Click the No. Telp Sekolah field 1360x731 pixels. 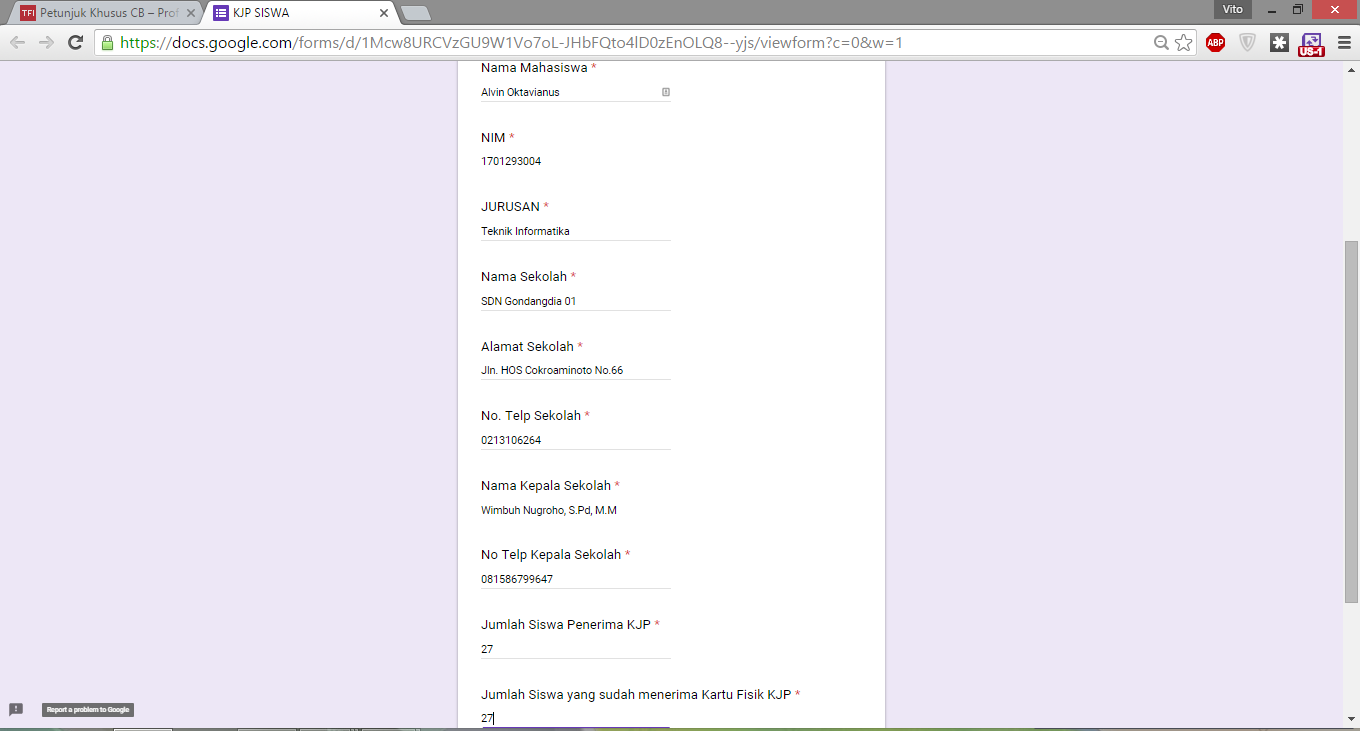(x=575, y=440)
